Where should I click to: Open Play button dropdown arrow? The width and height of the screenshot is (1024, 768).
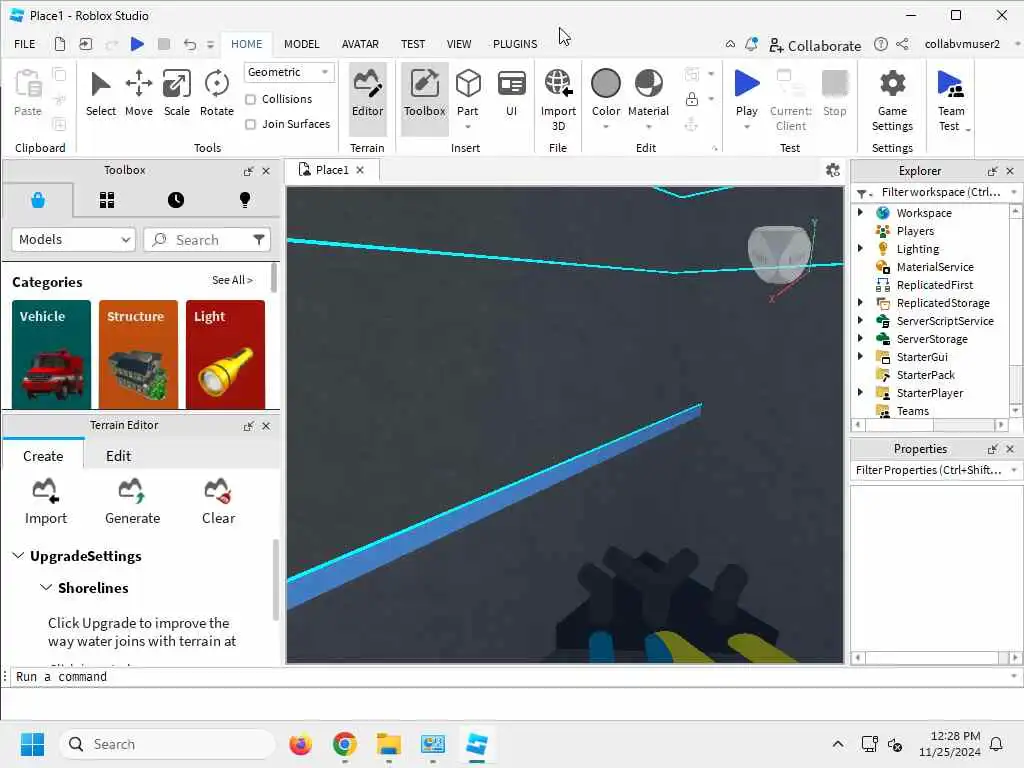click(746, 127)
